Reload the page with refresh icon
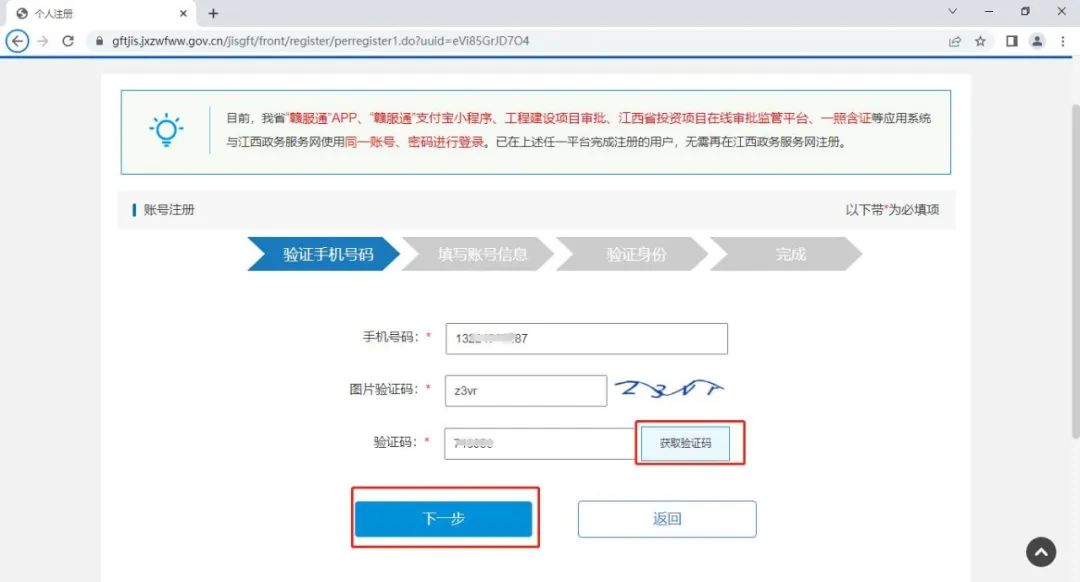 [x=68, y=41]
